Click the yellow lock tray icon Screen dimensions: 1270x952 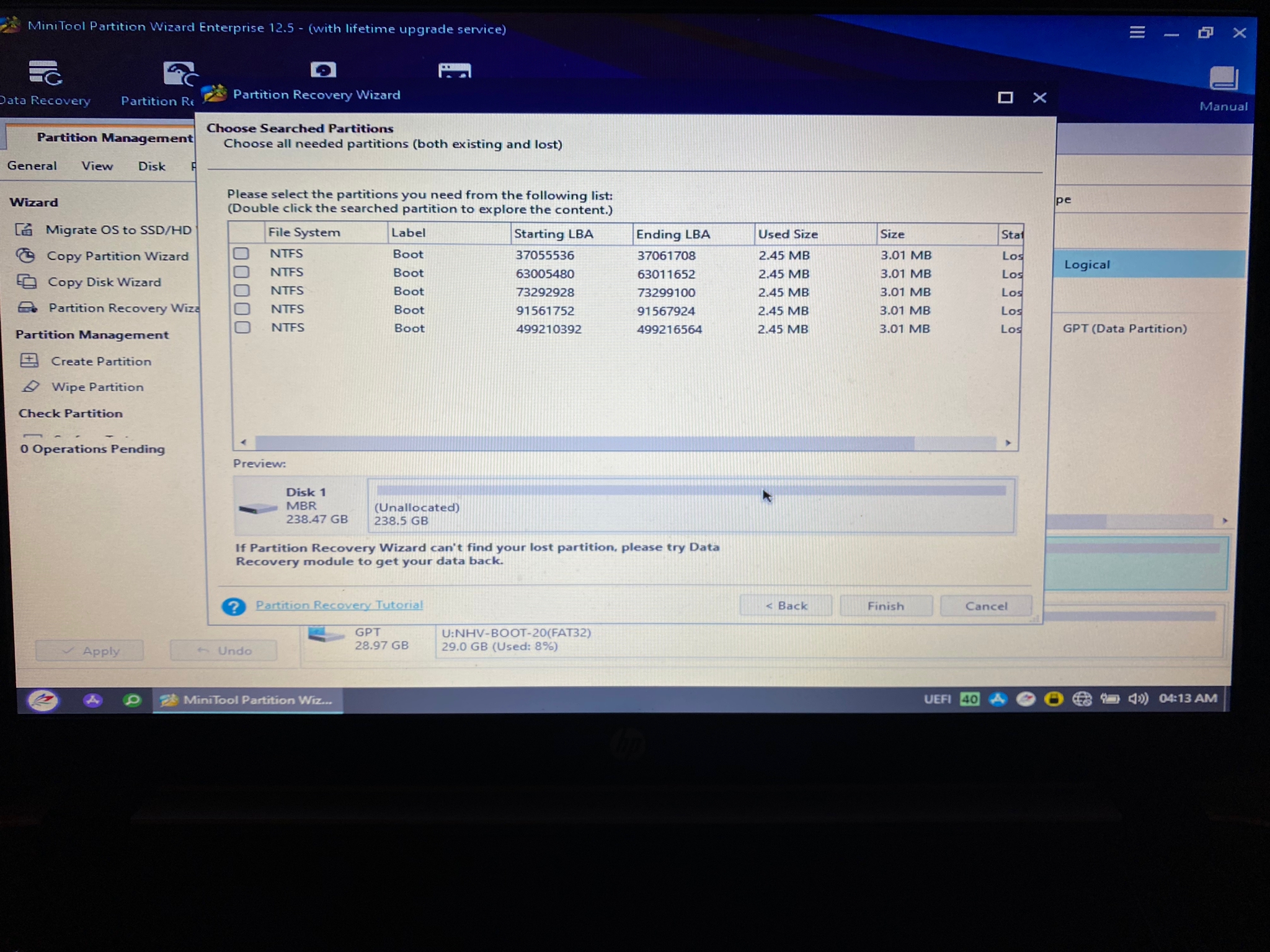pyautogui.click(x=1054, y=699)
